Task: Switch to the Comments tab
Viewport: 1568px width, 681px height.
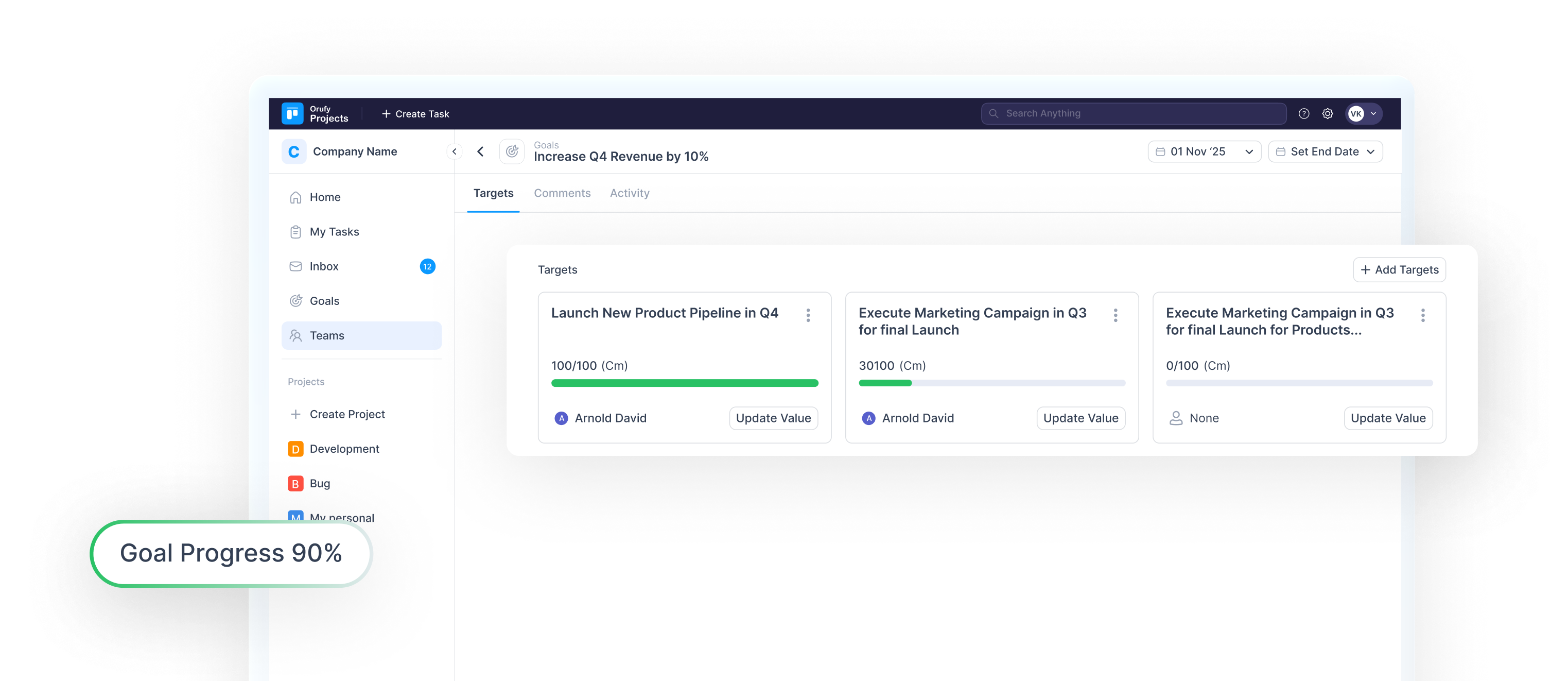Action: 562,193
